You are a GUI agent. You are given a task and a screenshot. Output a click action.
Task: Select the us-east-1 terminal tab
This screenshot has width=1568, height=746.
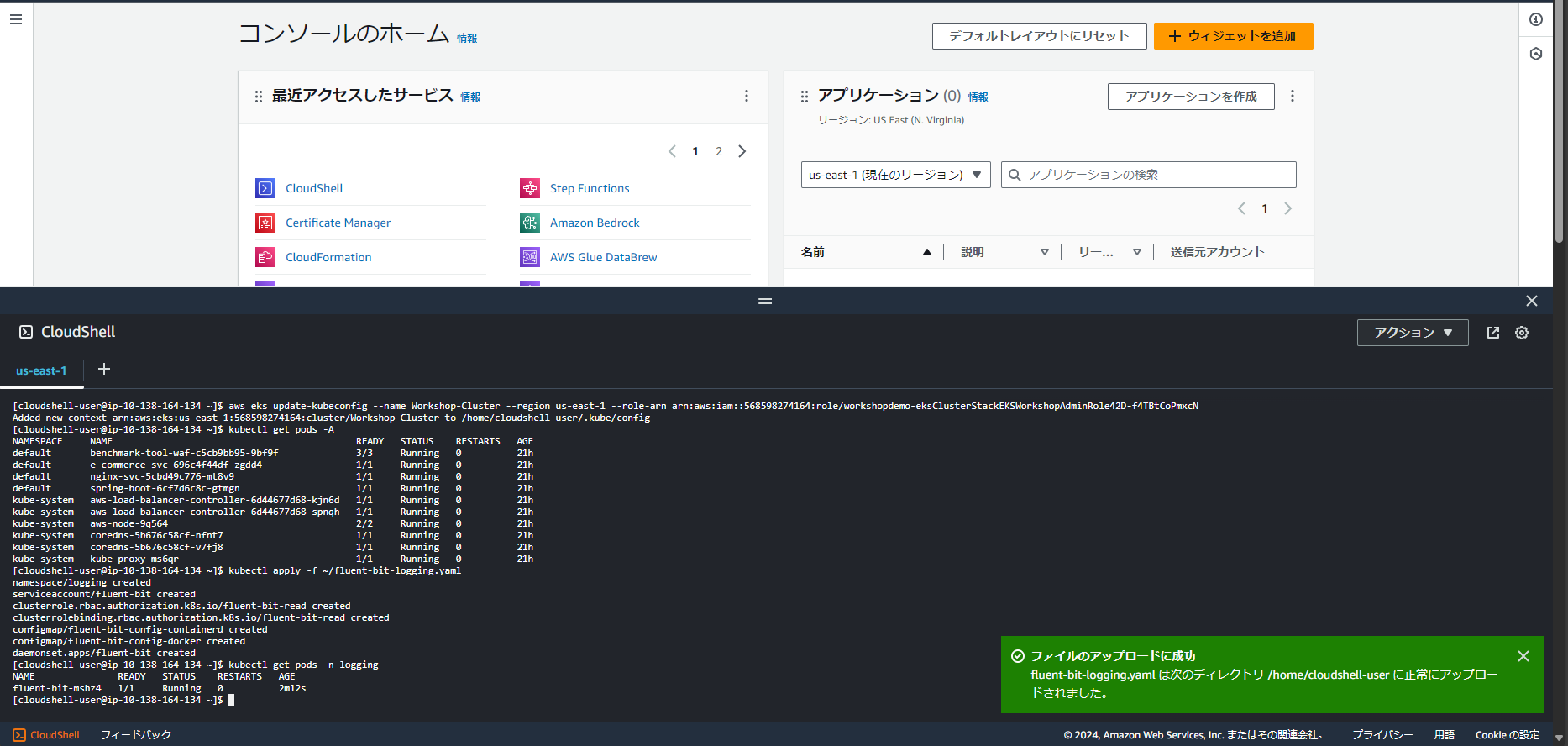[x=41, y=370]
